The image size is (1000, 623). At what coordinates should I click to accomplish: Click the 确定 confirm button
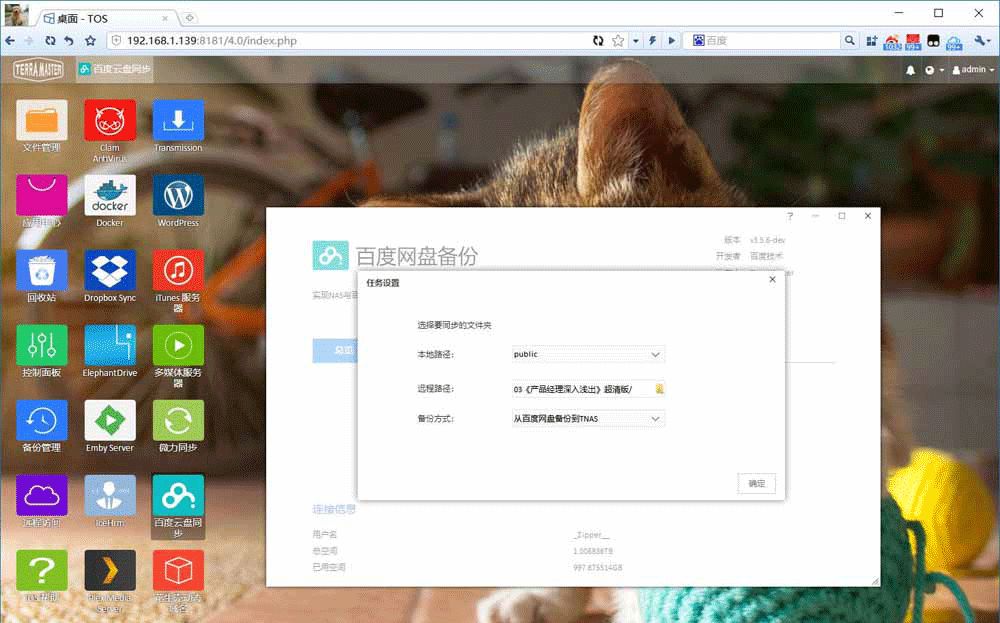(757, 483)
